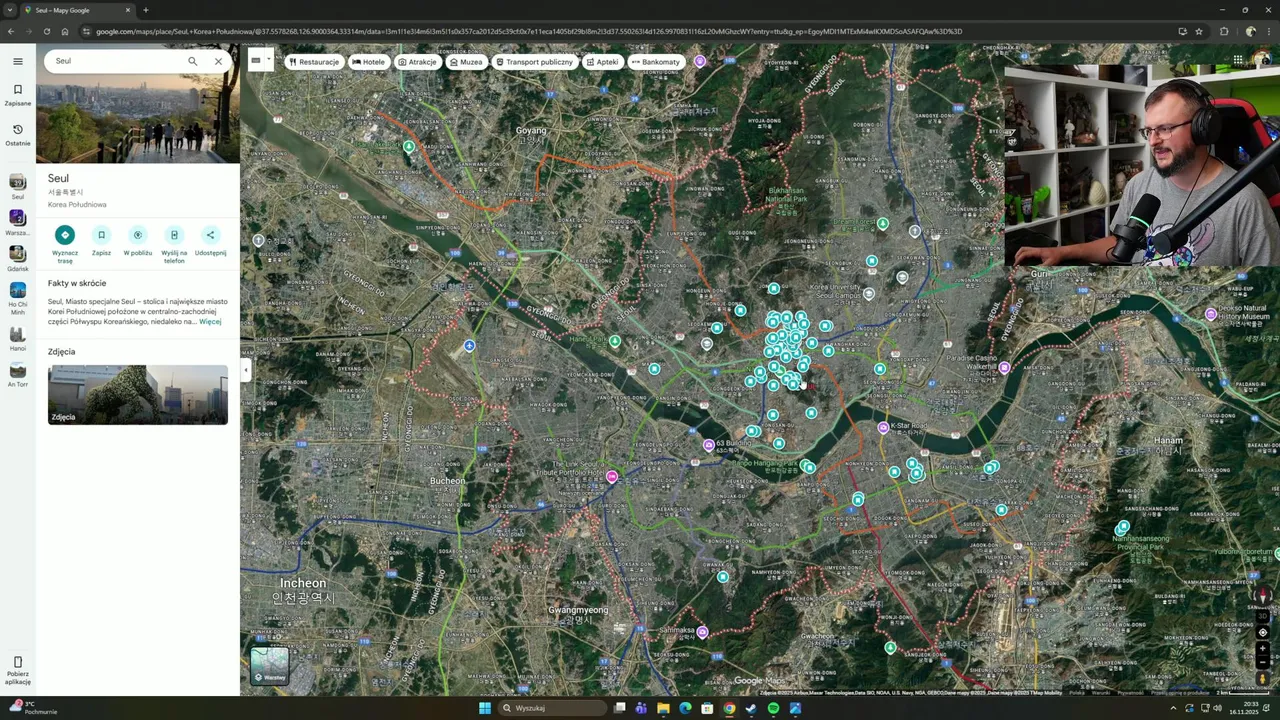Zoom out with the minus button
This screenshot has height=720, width=1280.
1262,662
